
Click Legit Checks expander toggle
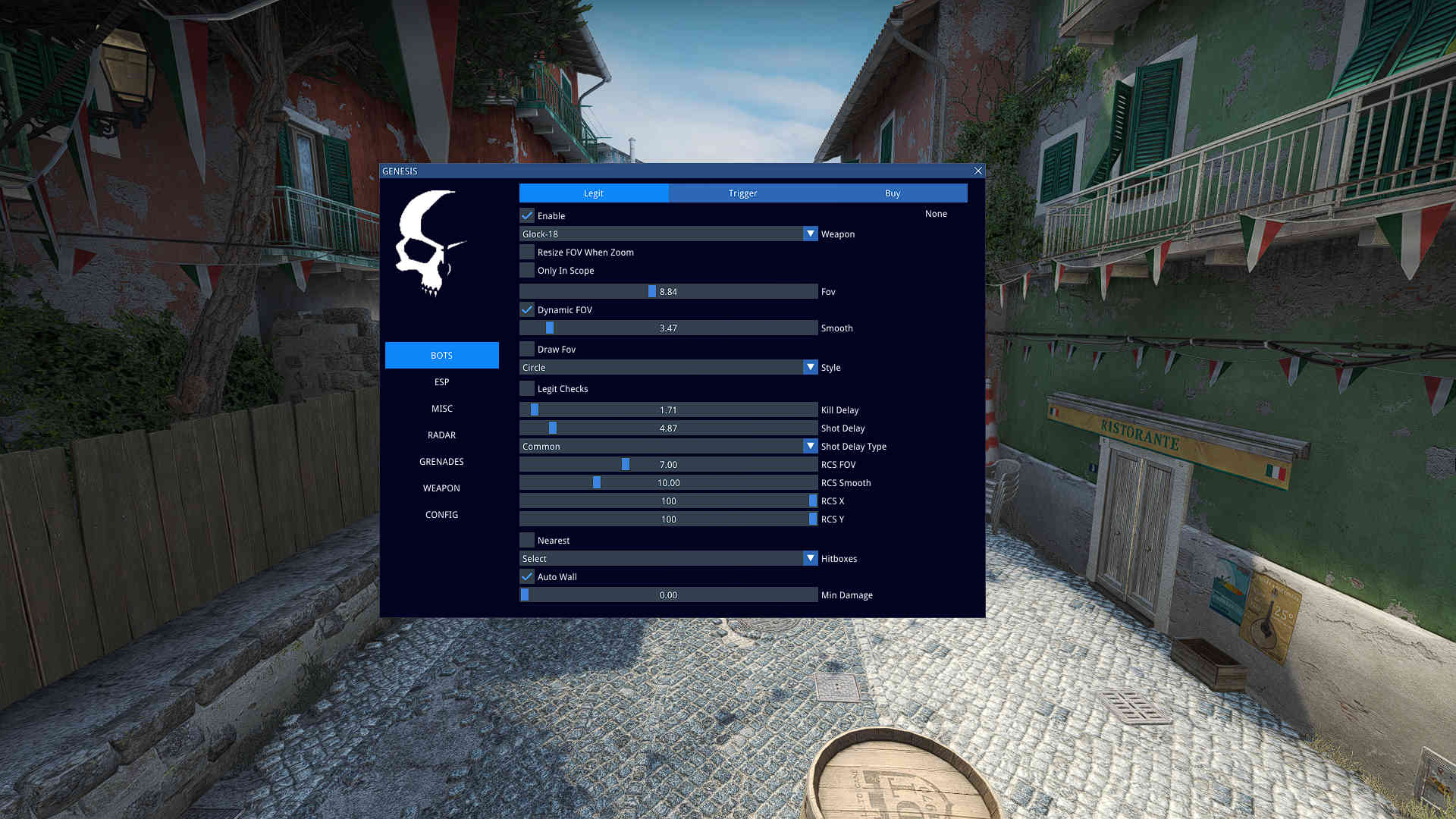[527, 388]
